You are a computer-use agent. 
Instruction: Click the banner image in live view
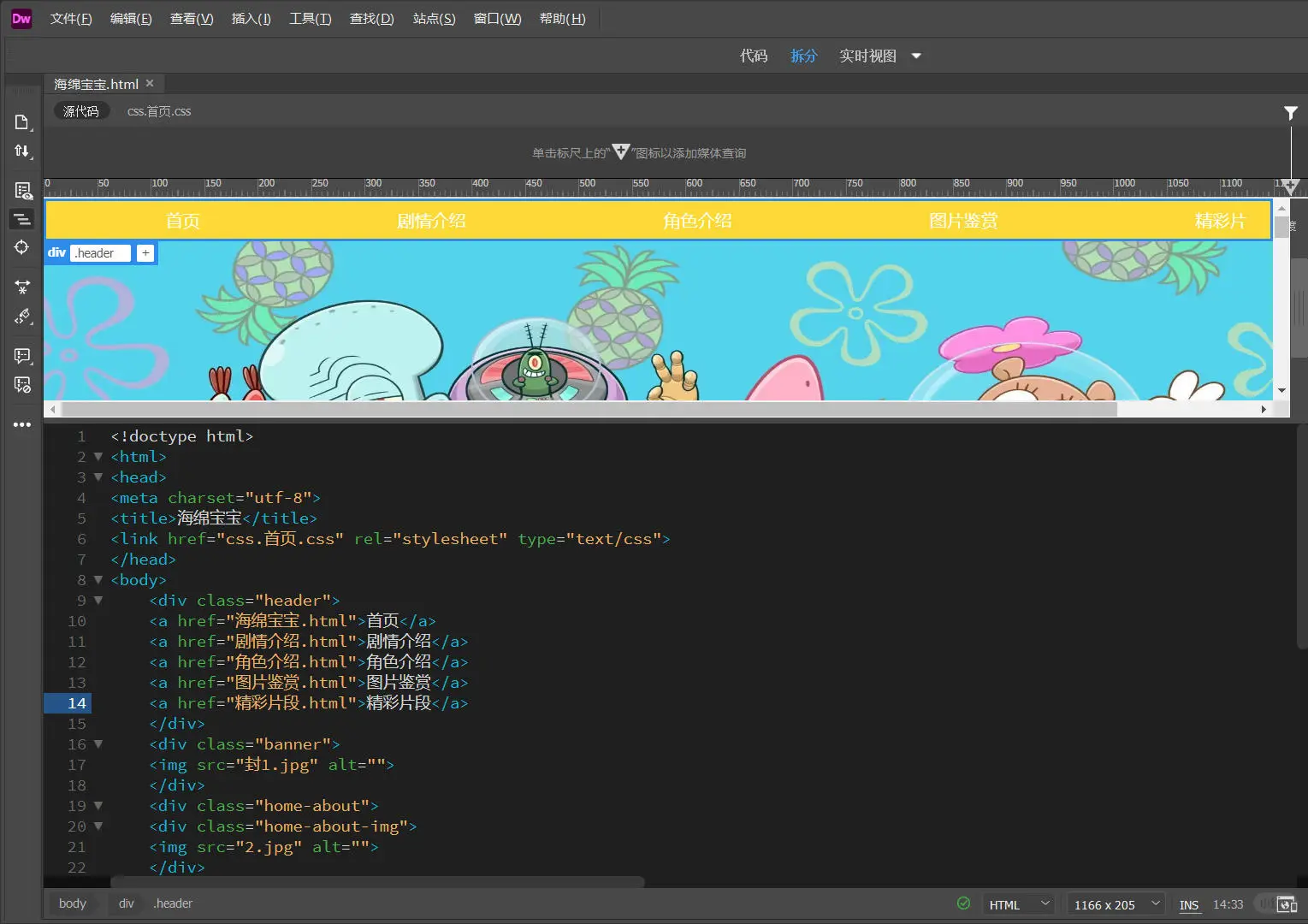click(x=658, y=320)
